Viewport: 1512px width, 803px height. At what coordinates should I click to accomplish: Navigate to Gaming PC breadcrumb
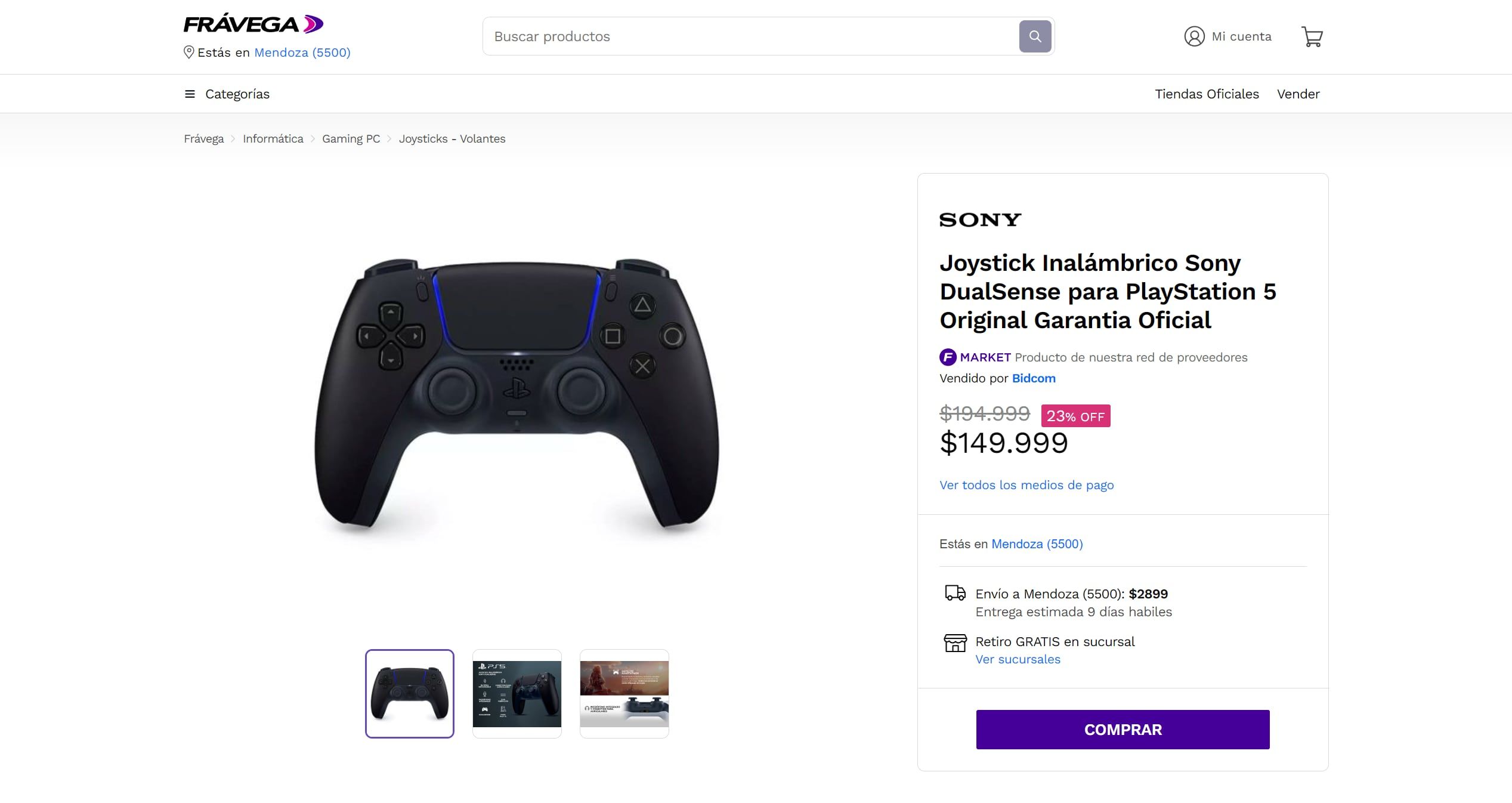(x=351, y=138)
